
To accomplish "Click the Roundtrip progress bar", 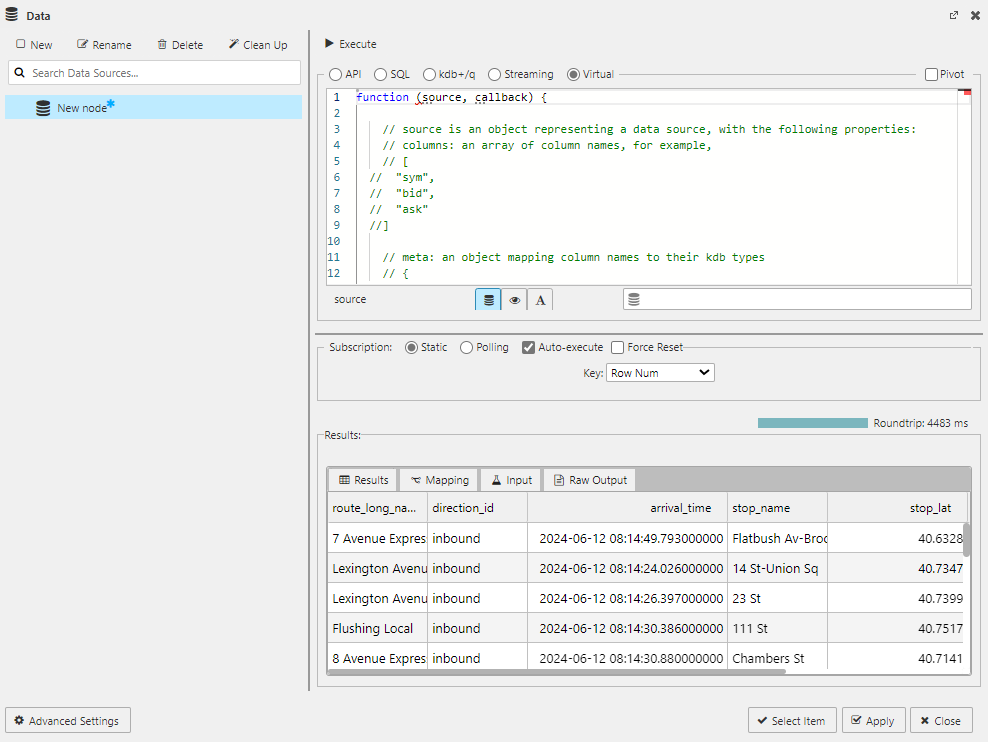I will 812,422.
